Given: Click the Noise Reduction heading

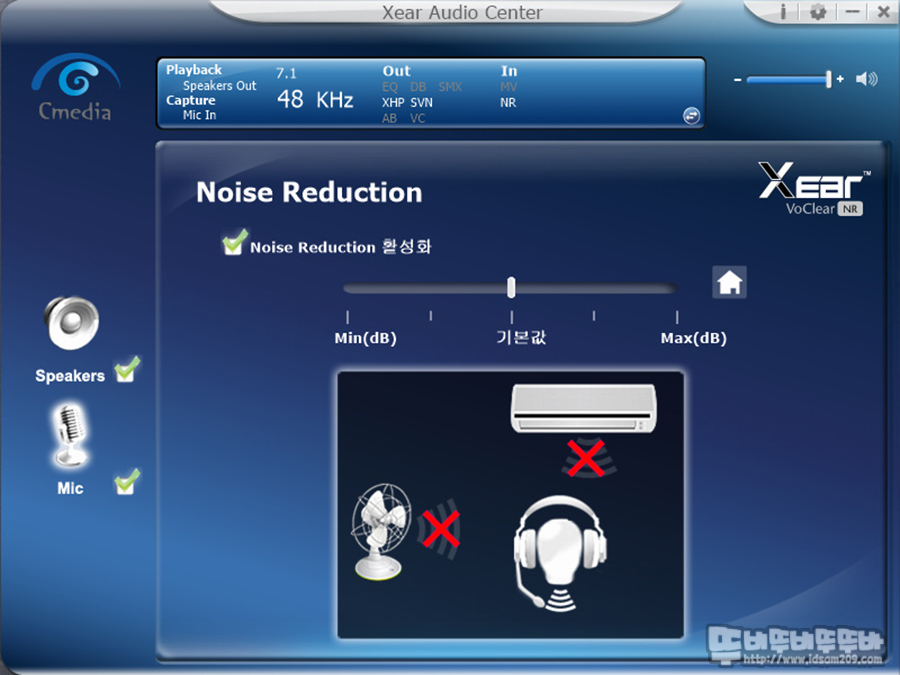Looking at the screenshot, I should click(309, 192).
